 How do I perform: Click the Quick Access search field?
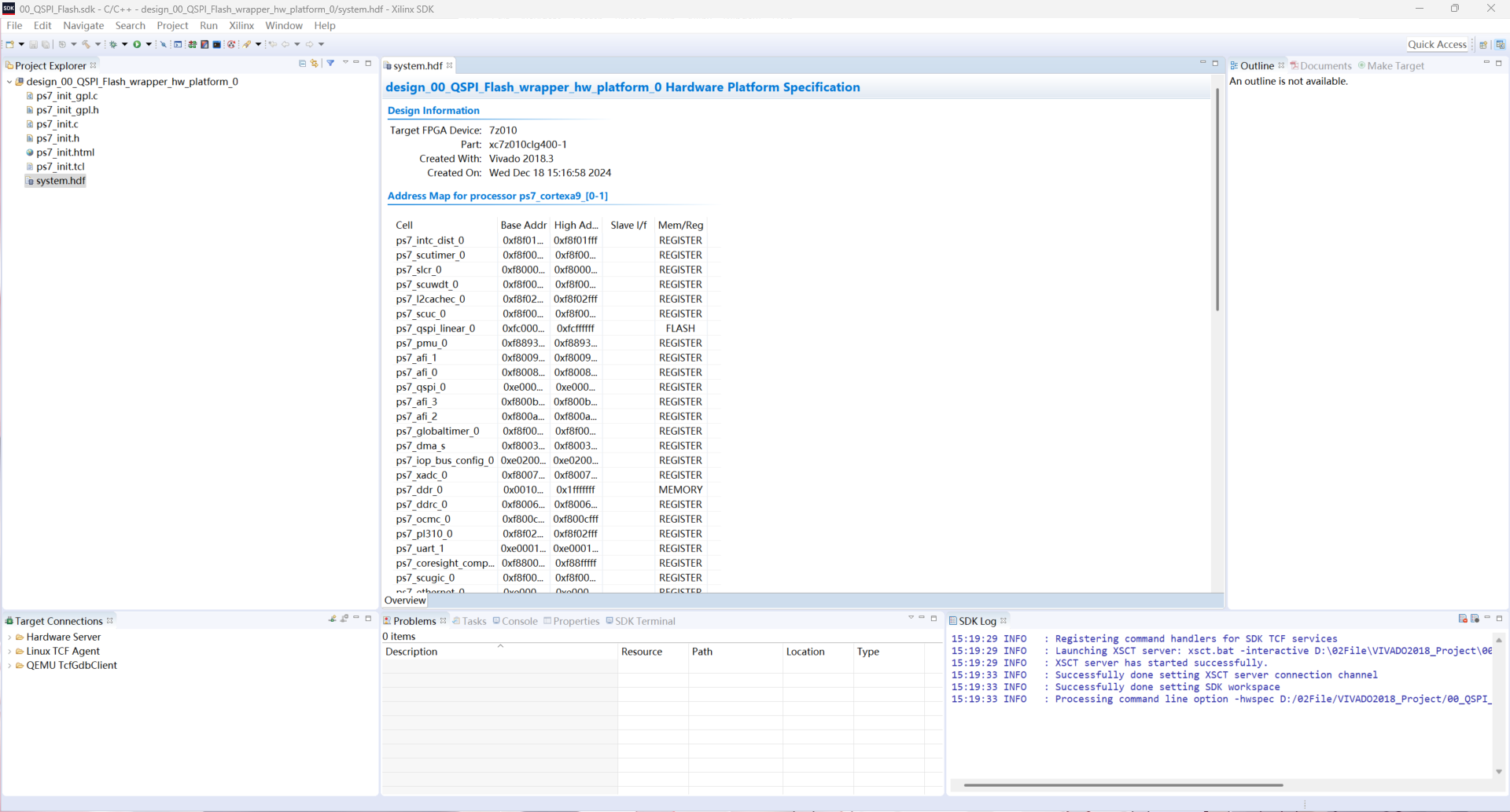coord(1437,45)
